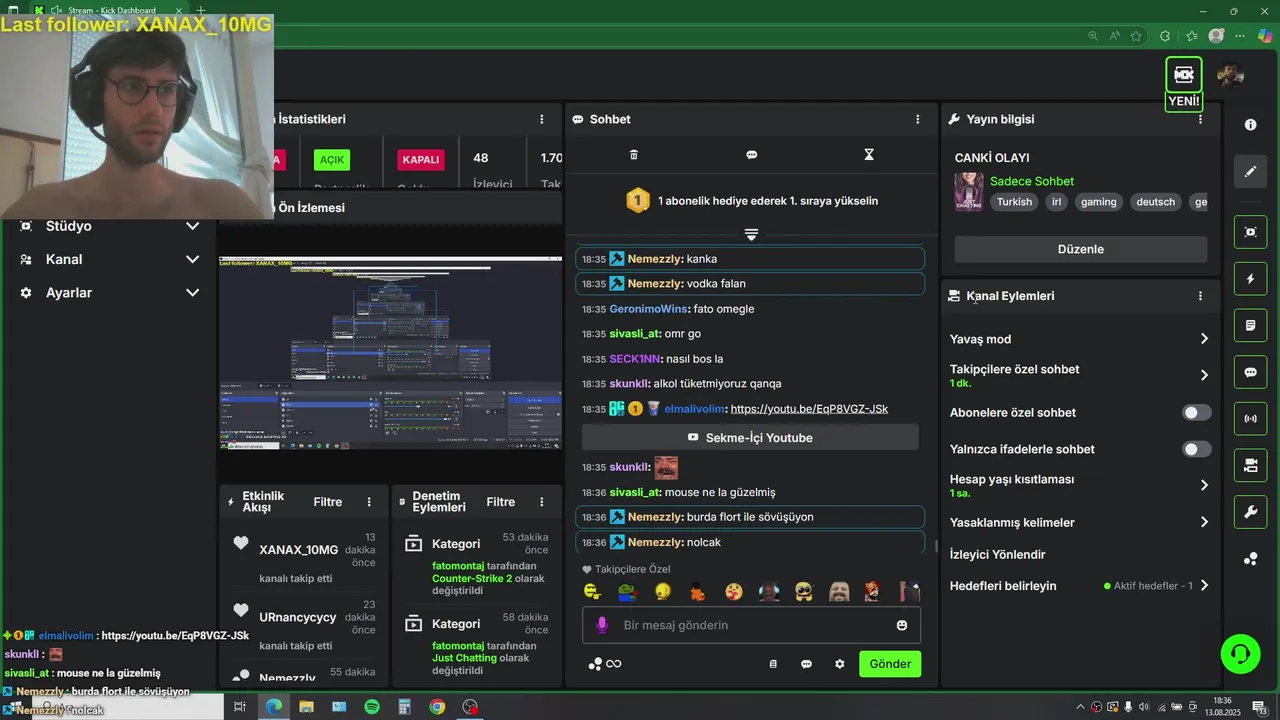Open the youtu.be link in chat
Viewport: 1280px width, 720px height.
click(x=809, y=409)
